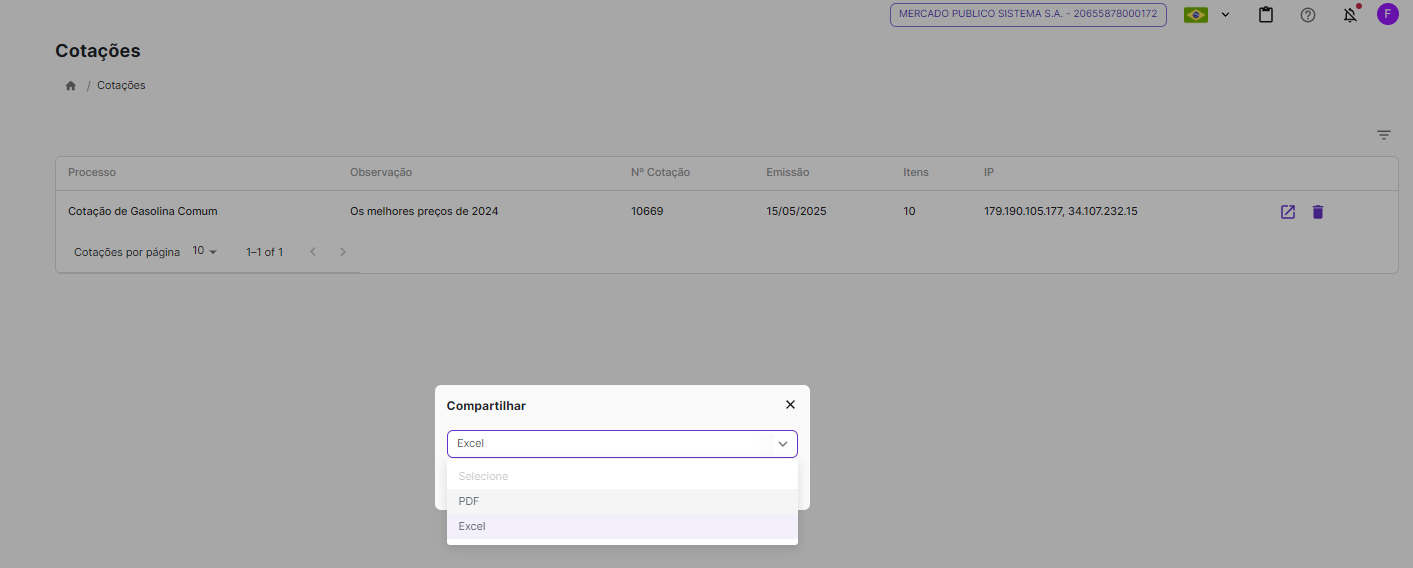Collapse the share format dropdown chevron

pyautogui.click(x=783, y=444)
